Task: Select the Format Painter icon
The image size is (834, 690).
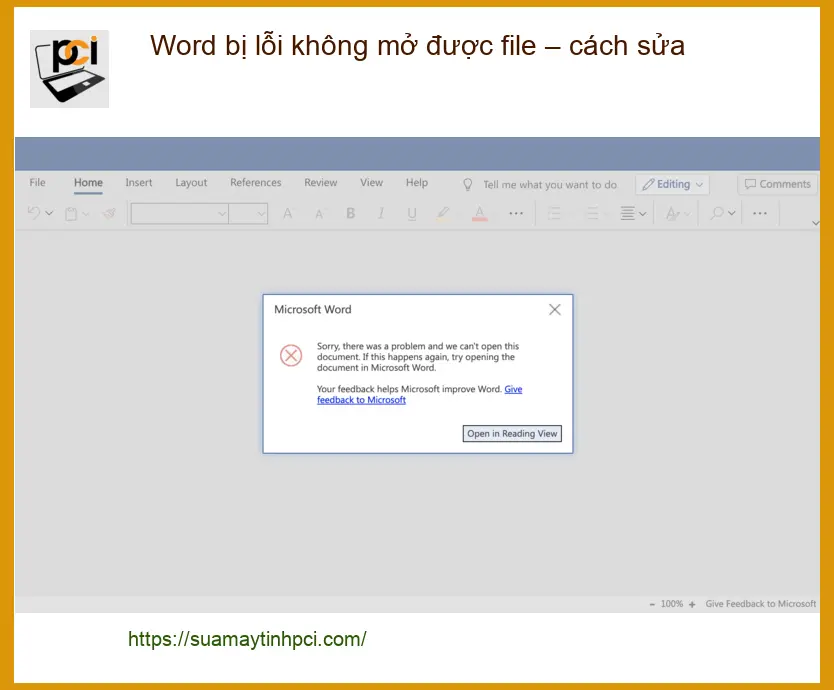Action: click(x=109, y=213)
